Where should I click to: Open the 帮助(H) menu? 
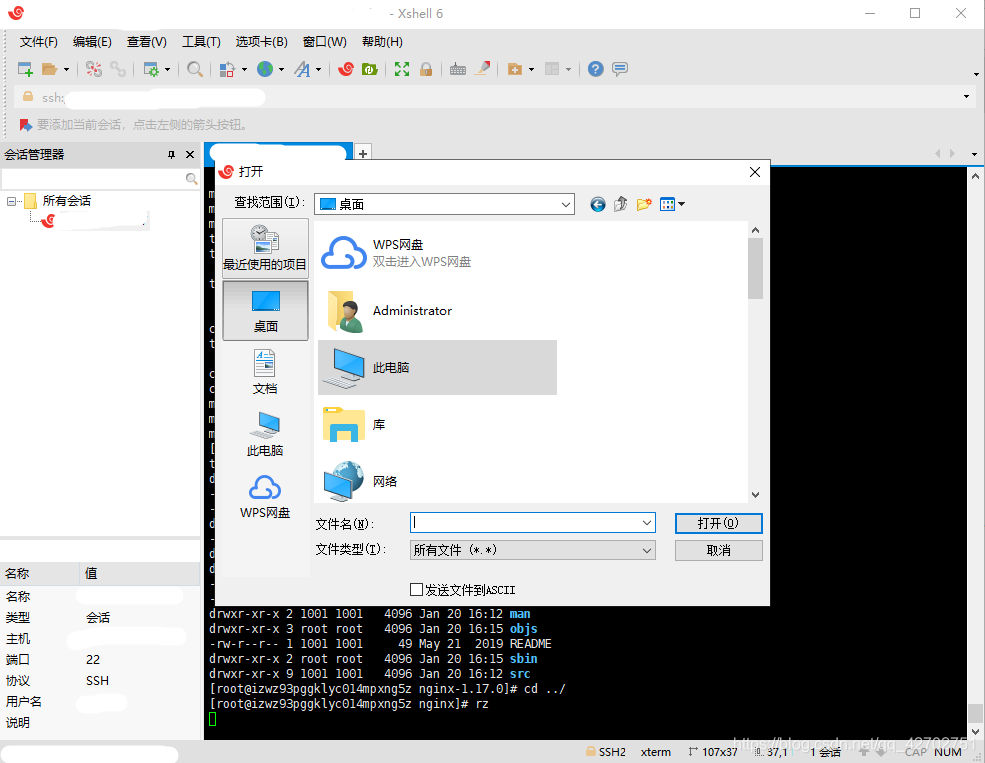[382, 41]
